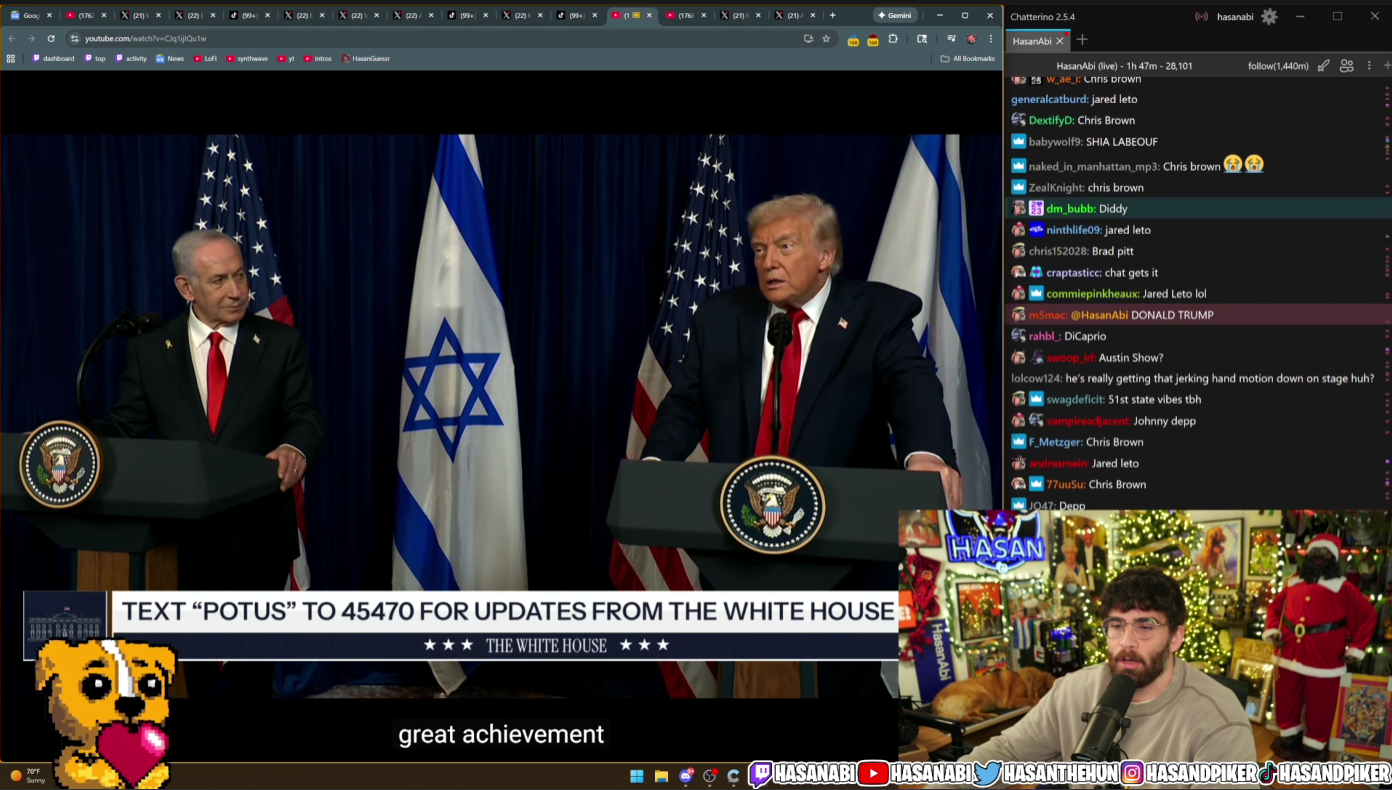Open dm_bubb's user card
Image resolution: width=1392 pixels, height=790 pixels.
coord(1070,209)
